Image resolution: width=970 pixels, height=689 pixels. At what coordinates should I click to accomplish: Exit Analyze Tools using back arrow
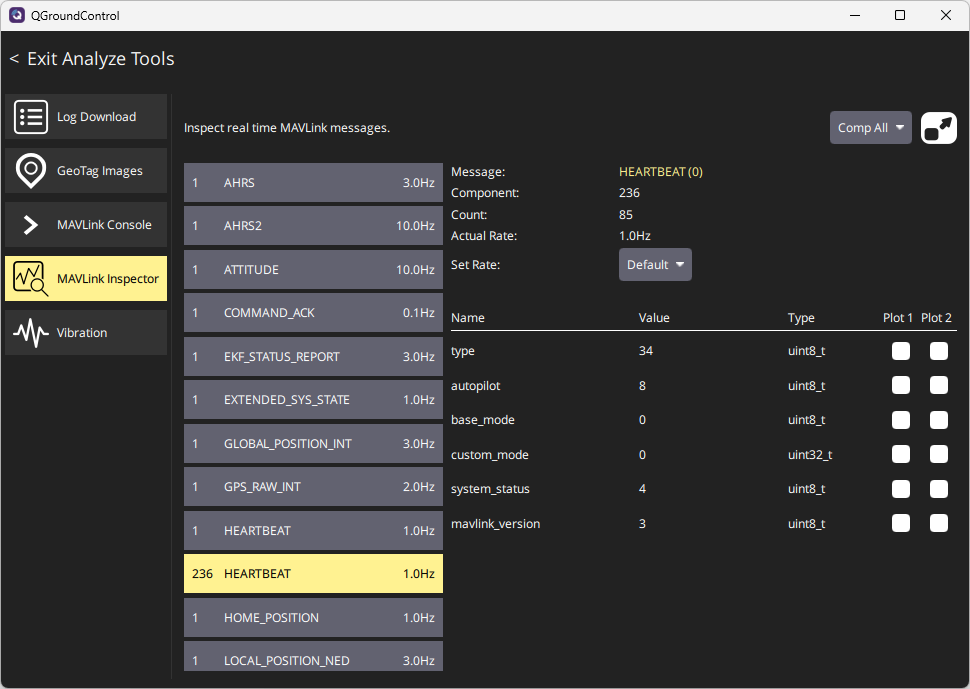tap(15, 59)
